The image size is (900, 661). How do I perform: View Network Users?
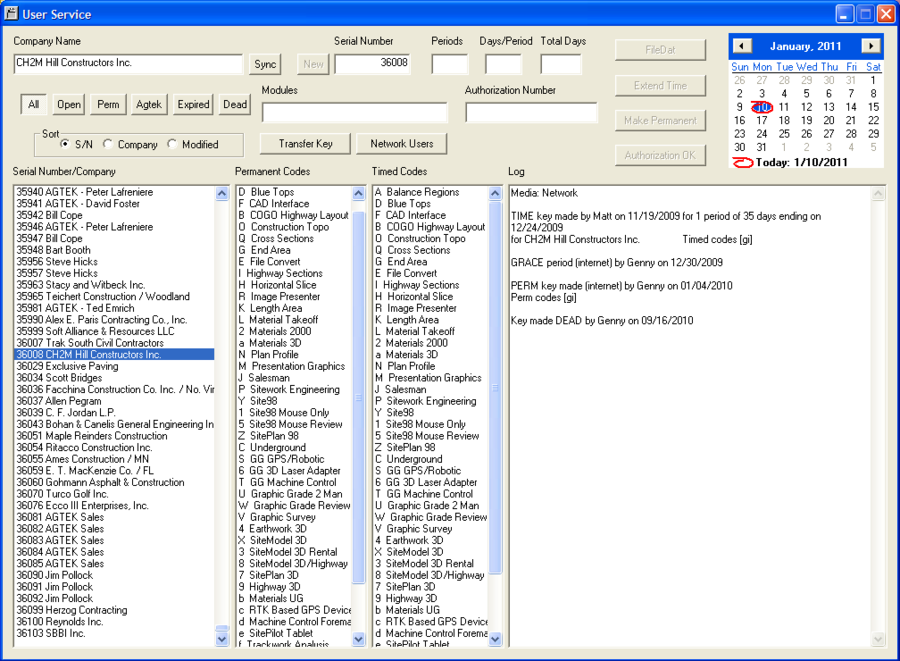coord(401,143)
